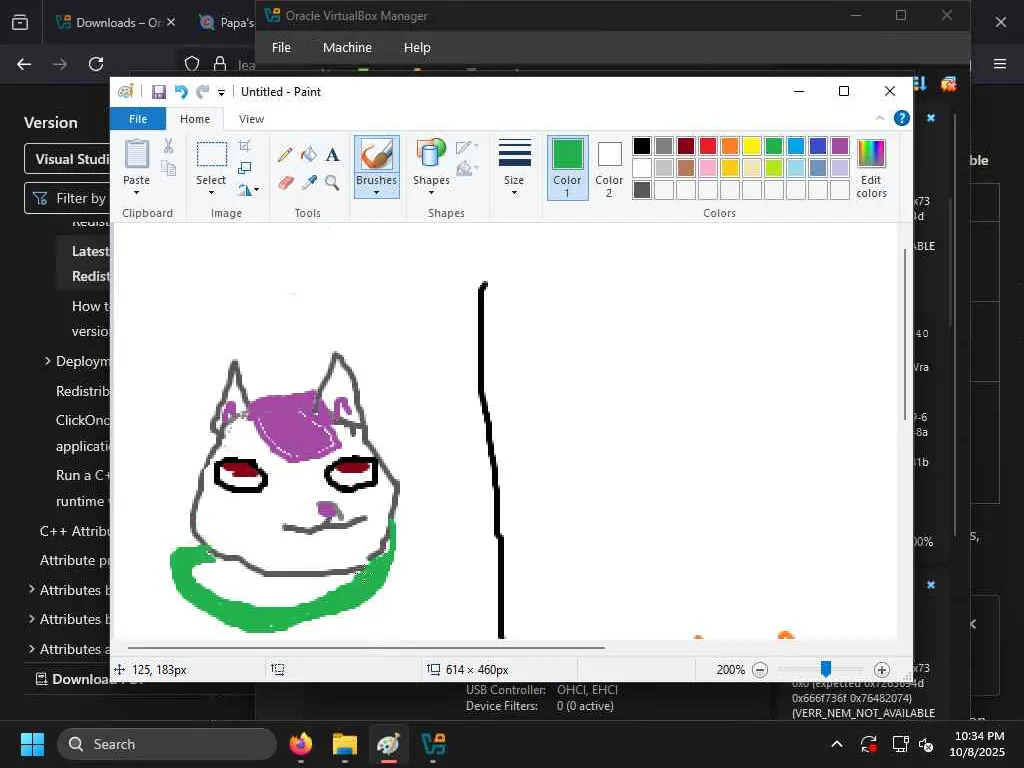Click the Filter by title field in sidebar
The height and width of the screenshot is (768, 1024).
click(67, 198)
